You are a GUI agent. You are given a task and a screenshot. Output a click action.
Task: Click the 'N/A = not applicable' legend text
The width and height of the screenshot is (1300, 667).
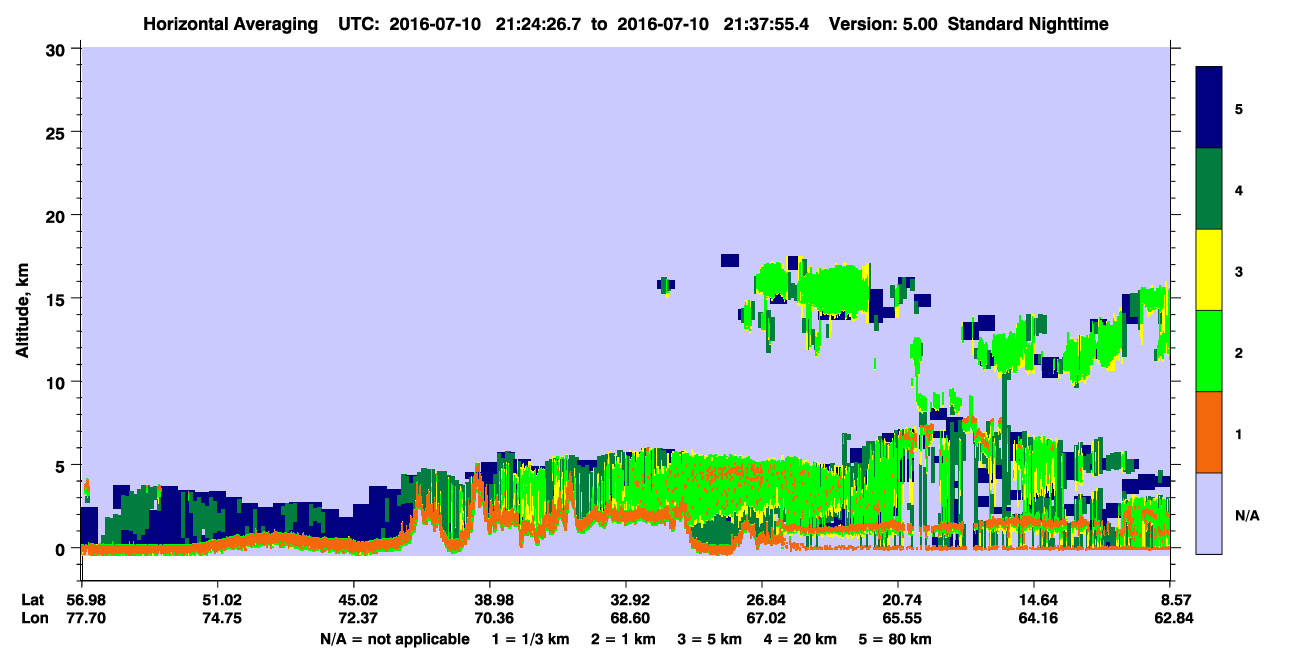point(394,639)
